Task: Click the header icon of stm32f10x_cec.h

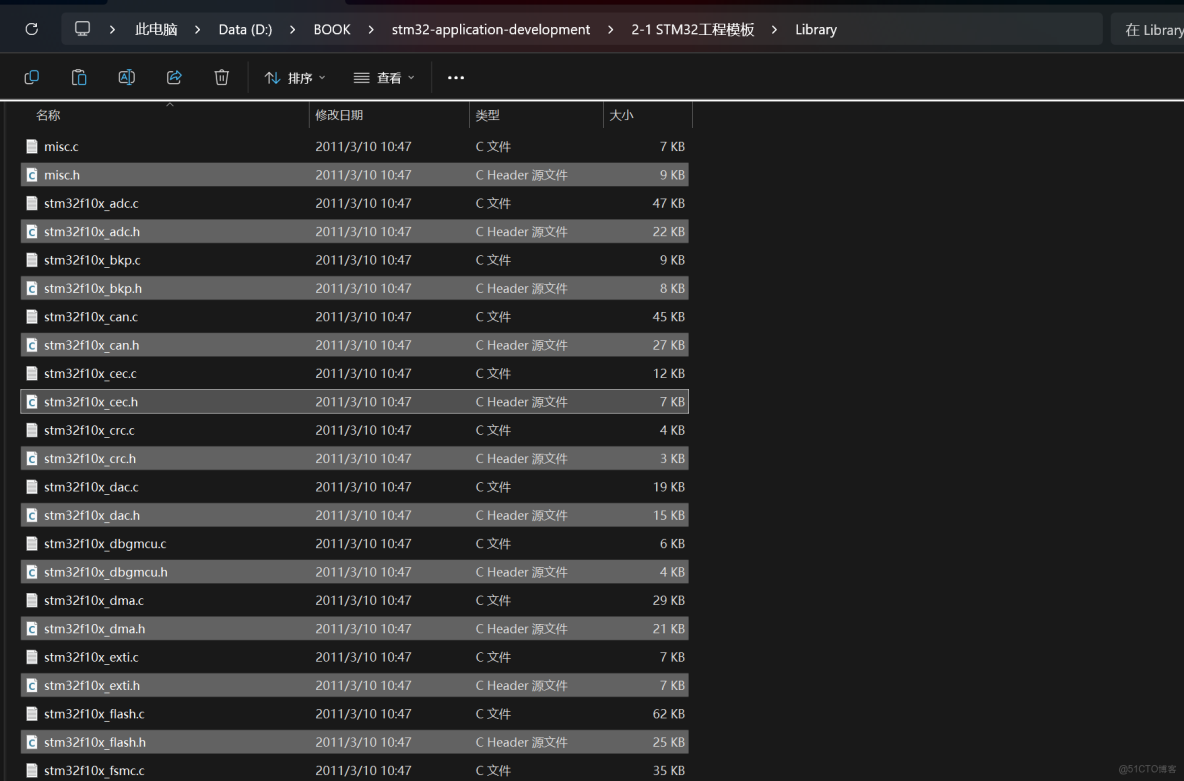Action: (32, 402)
